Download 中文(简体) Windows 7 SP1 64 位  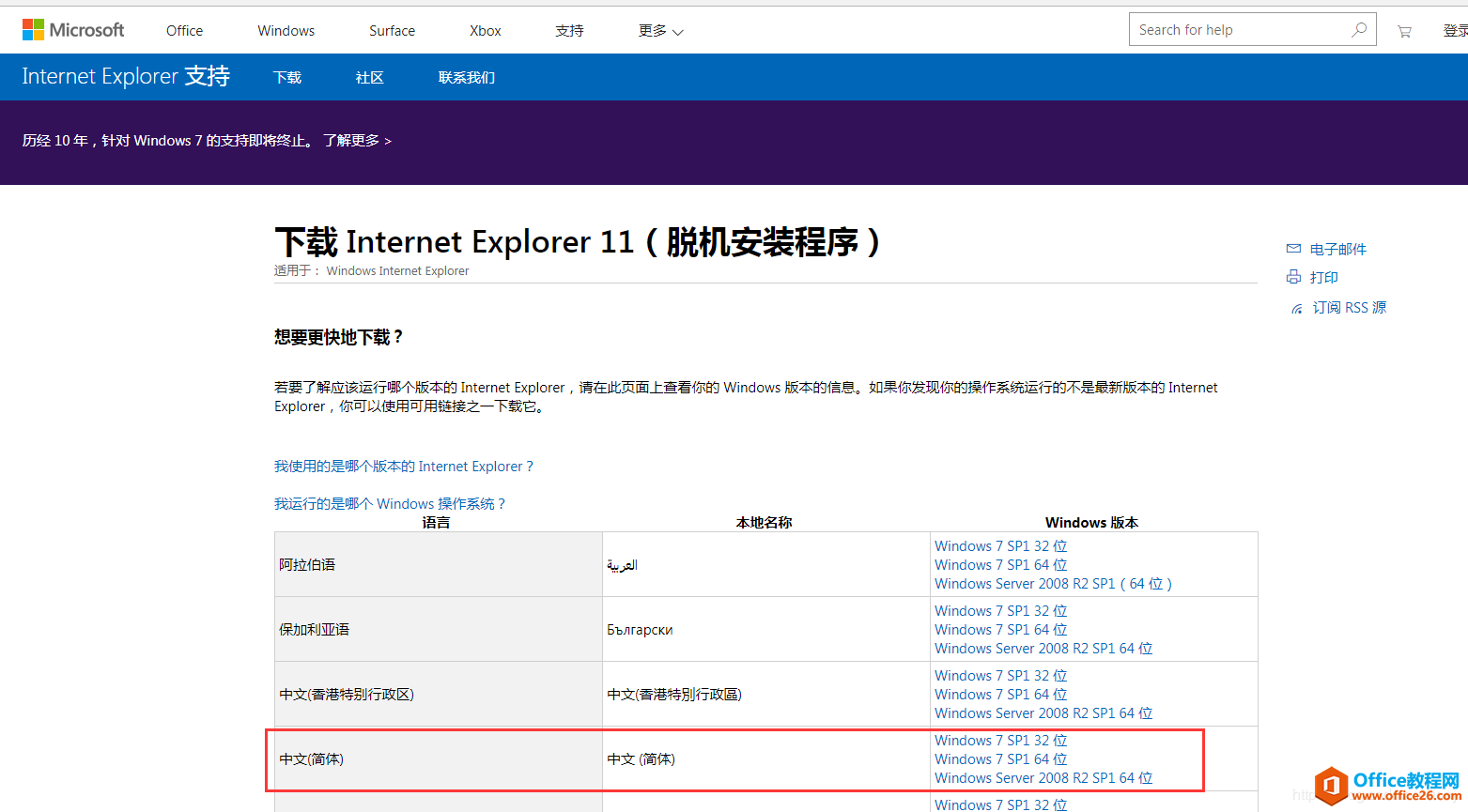point(1001,759)
